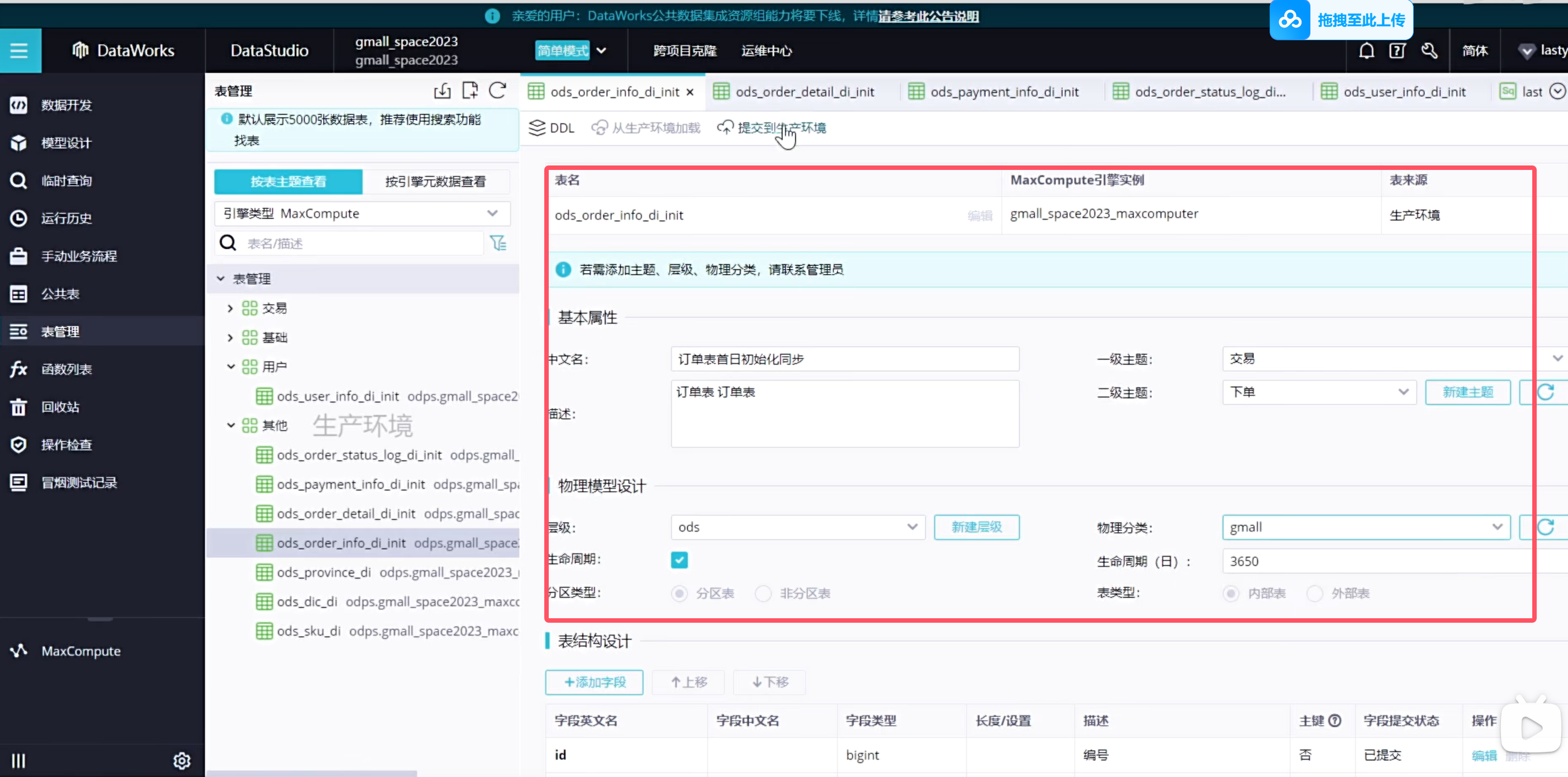Expand the 交易 folder in table tree
Image resolution: width=1568 pixels, height=777 pixels.
point(230,308)
